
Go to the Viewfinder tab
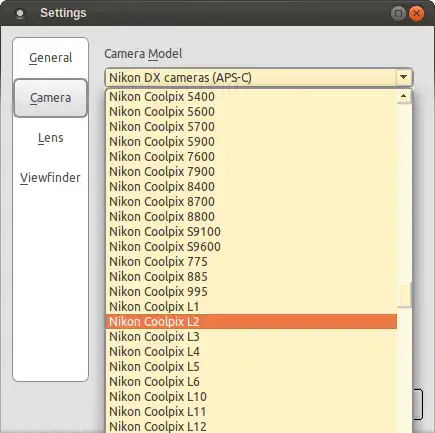(50, 178)
